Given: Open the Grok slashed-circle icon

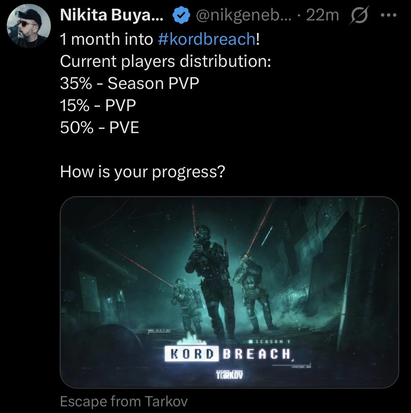Looking at the screenshot, I should point(359,15).
